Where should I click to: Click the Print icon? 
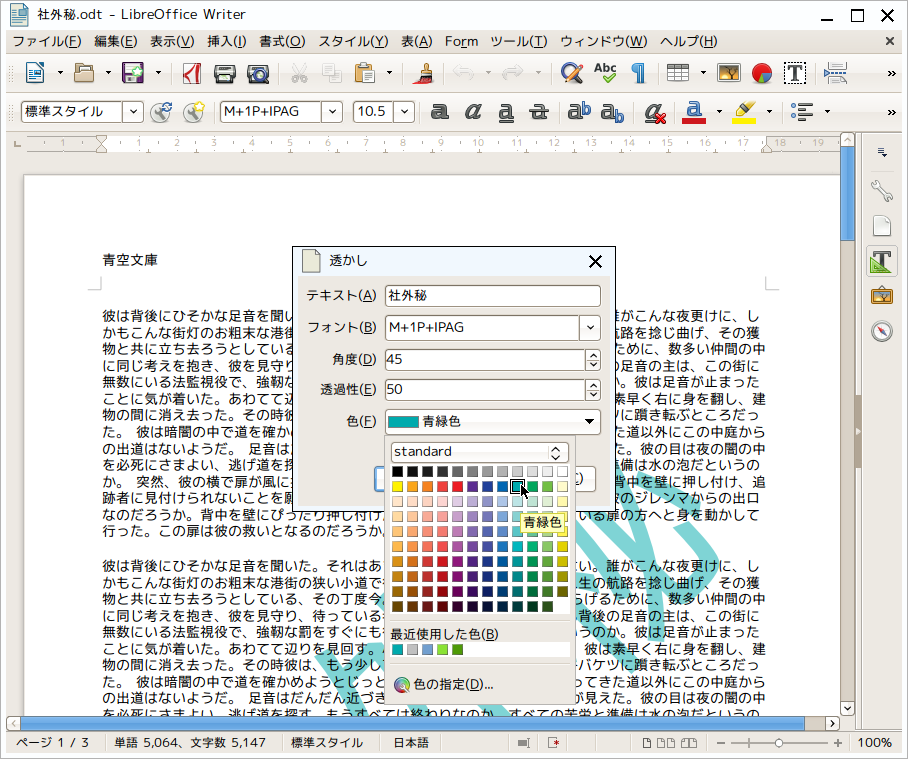[225, 74]
